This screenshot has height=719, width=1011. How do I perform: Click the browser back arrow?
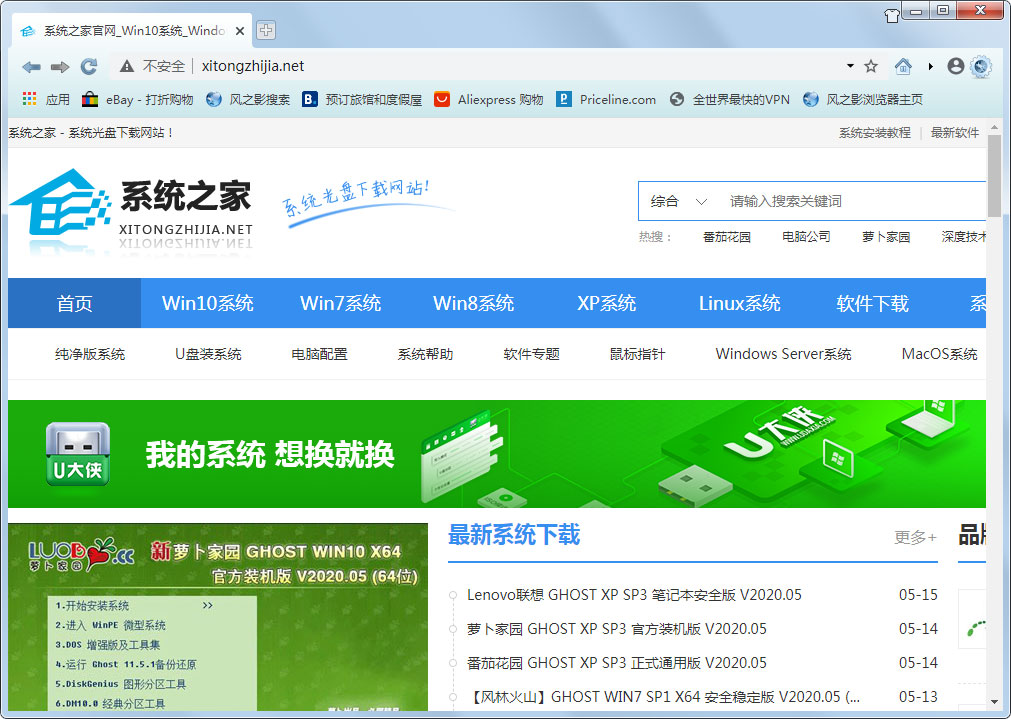(x=31, y=66)
